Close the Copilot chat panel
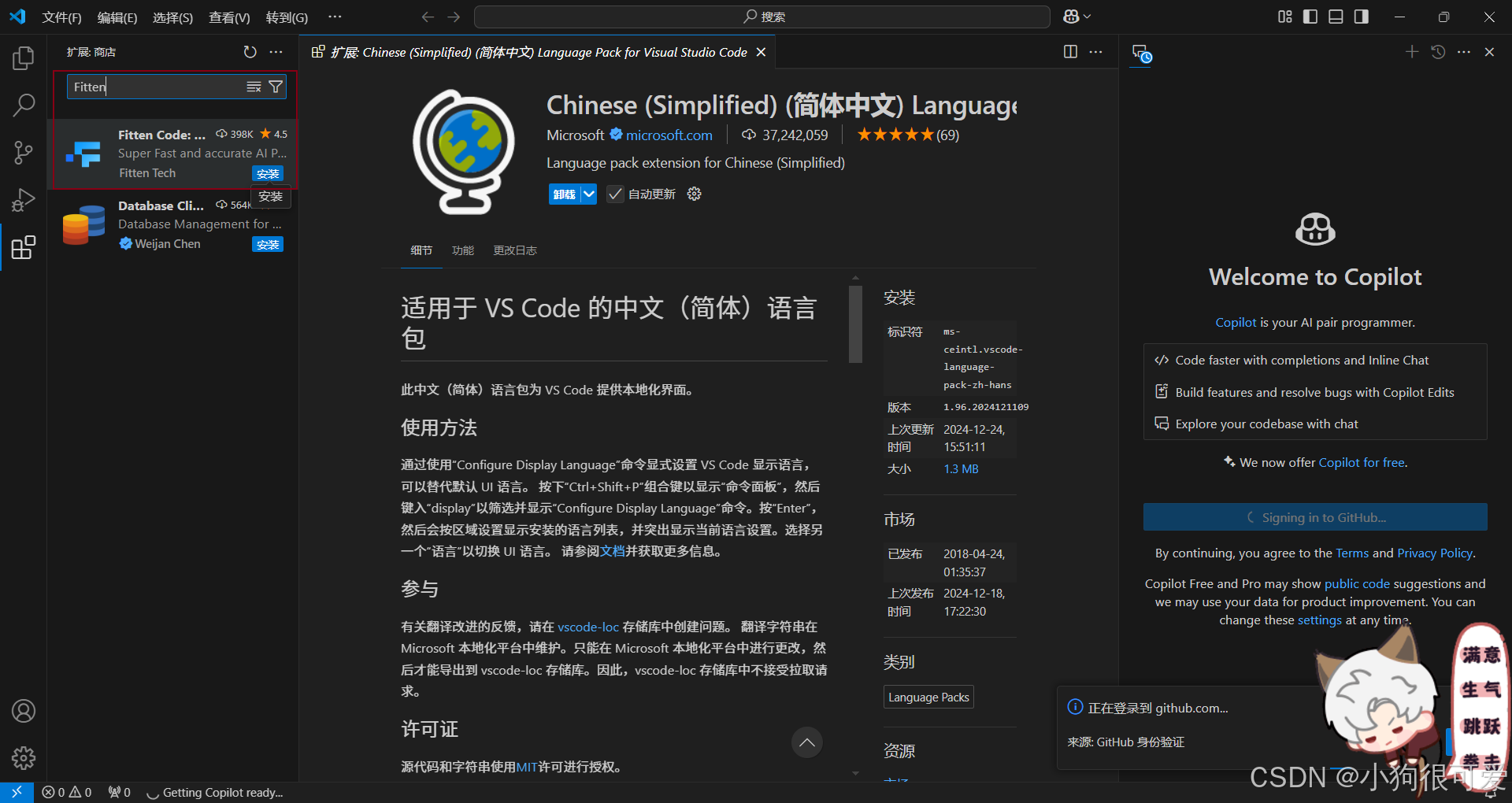Image resolution: width=1512 pixels, height=803 pixels. 1489,52
